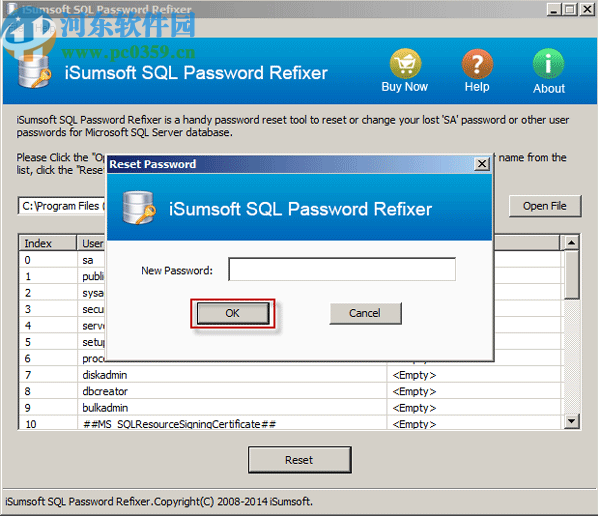Focus the New Password input field
The image size is (598, 518).
(342, 269)
